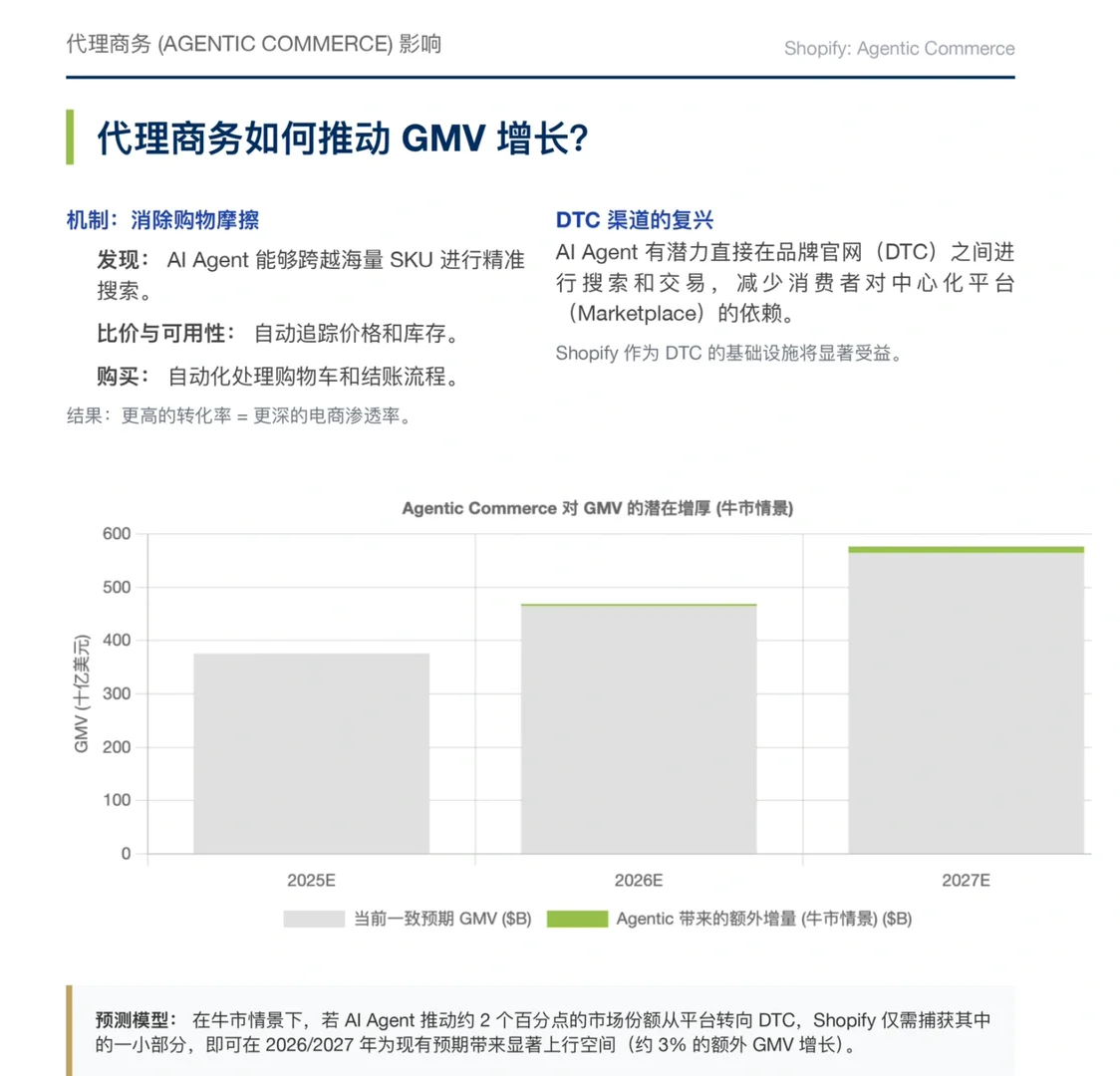Click the 2026E x-axis label
Viewport: 1120px width, 1076px height.
pos(639,881)
